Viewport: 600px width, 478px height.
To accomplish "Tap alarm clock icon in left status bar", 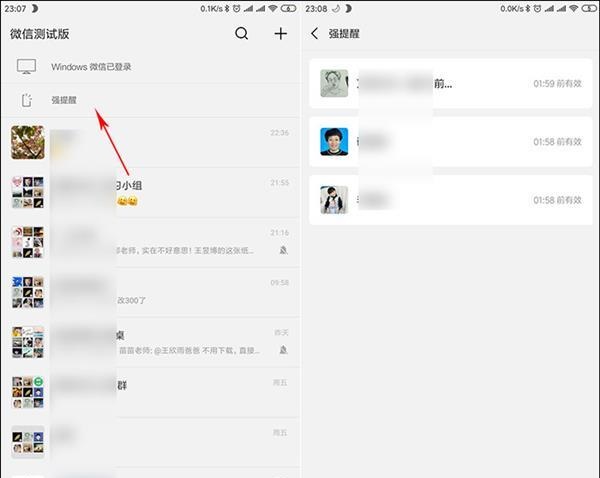I will point(237,8).
